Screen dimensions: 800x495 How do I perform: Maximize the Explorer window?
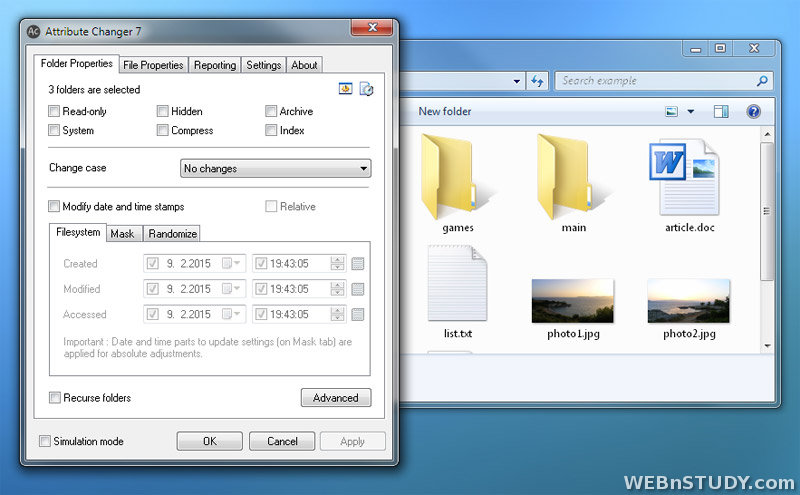(x=720, y=48)
